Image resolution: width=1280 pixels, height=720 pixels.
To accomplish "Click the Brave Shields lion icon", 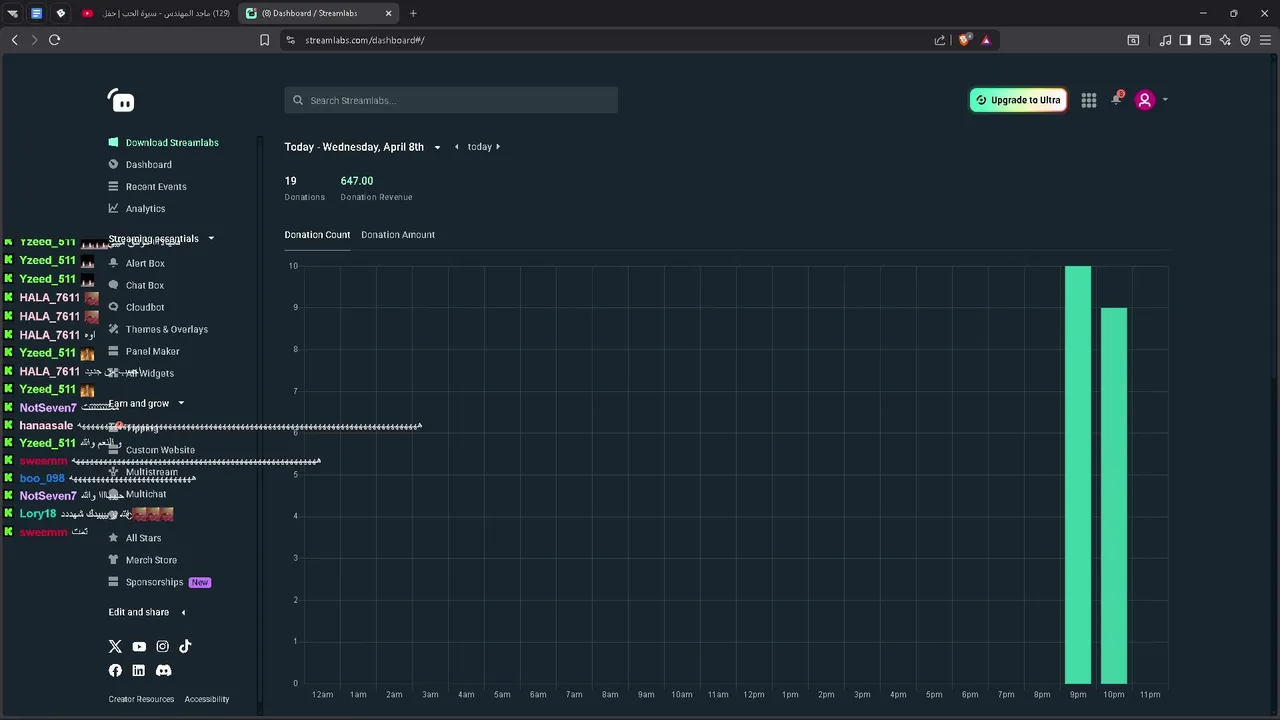I will coord(963,40).
